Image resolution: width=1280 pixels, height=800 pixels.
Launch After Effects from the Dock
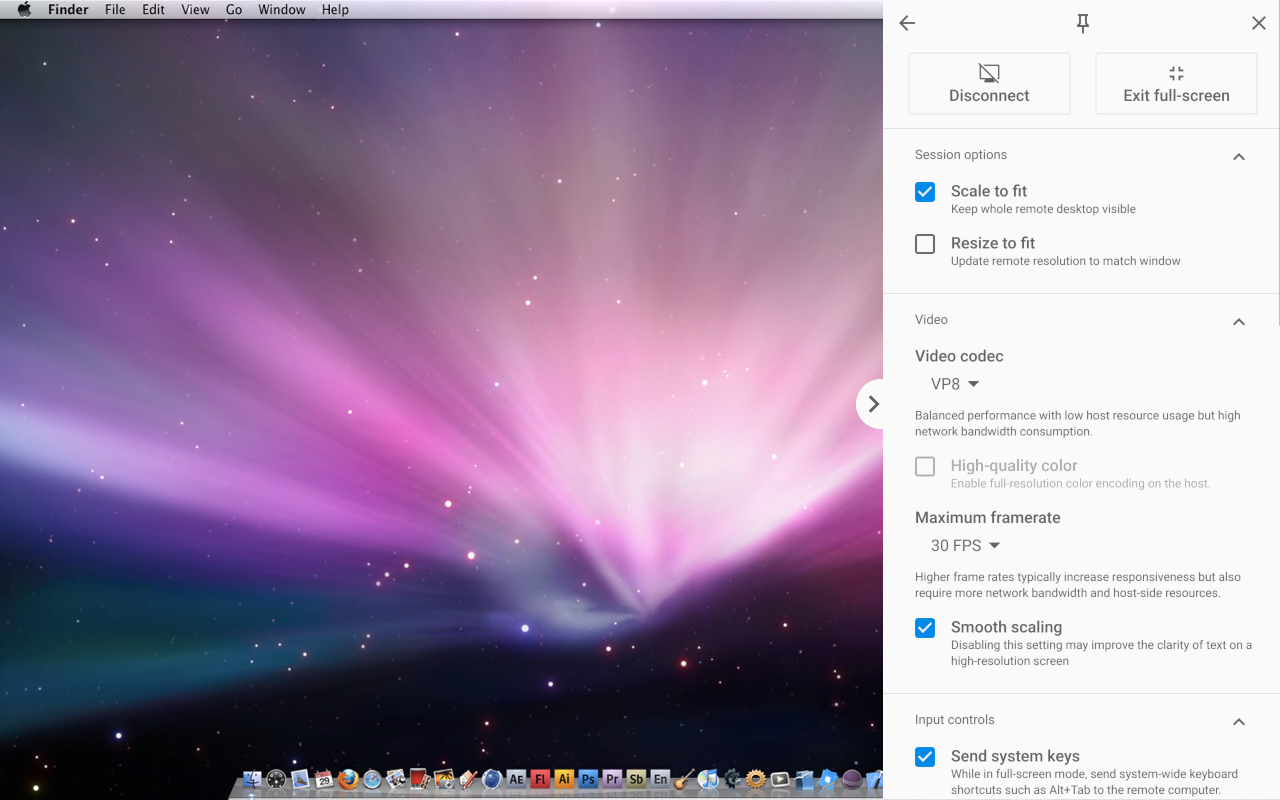(x=515, y=778)
